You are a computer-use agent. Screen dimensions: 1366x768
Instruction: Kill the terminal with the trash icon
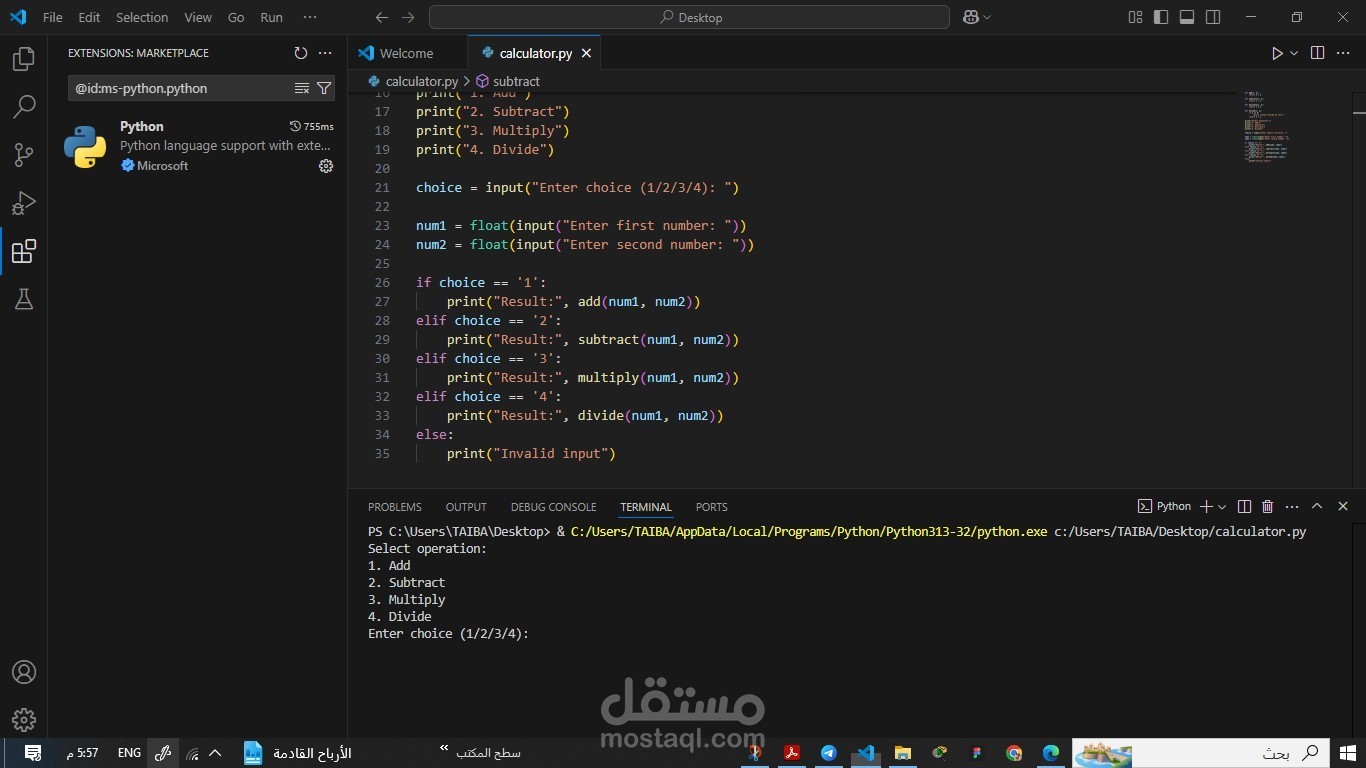click(x=1267, y=506)
